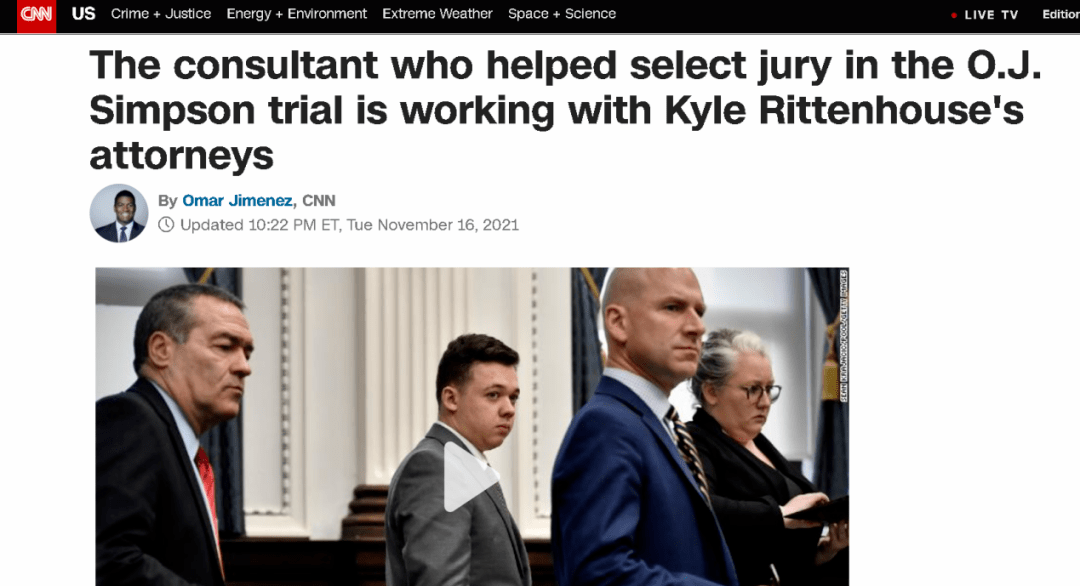Expand the Edition menu
The image size is (1080, 586).
tap(1061, 14)
